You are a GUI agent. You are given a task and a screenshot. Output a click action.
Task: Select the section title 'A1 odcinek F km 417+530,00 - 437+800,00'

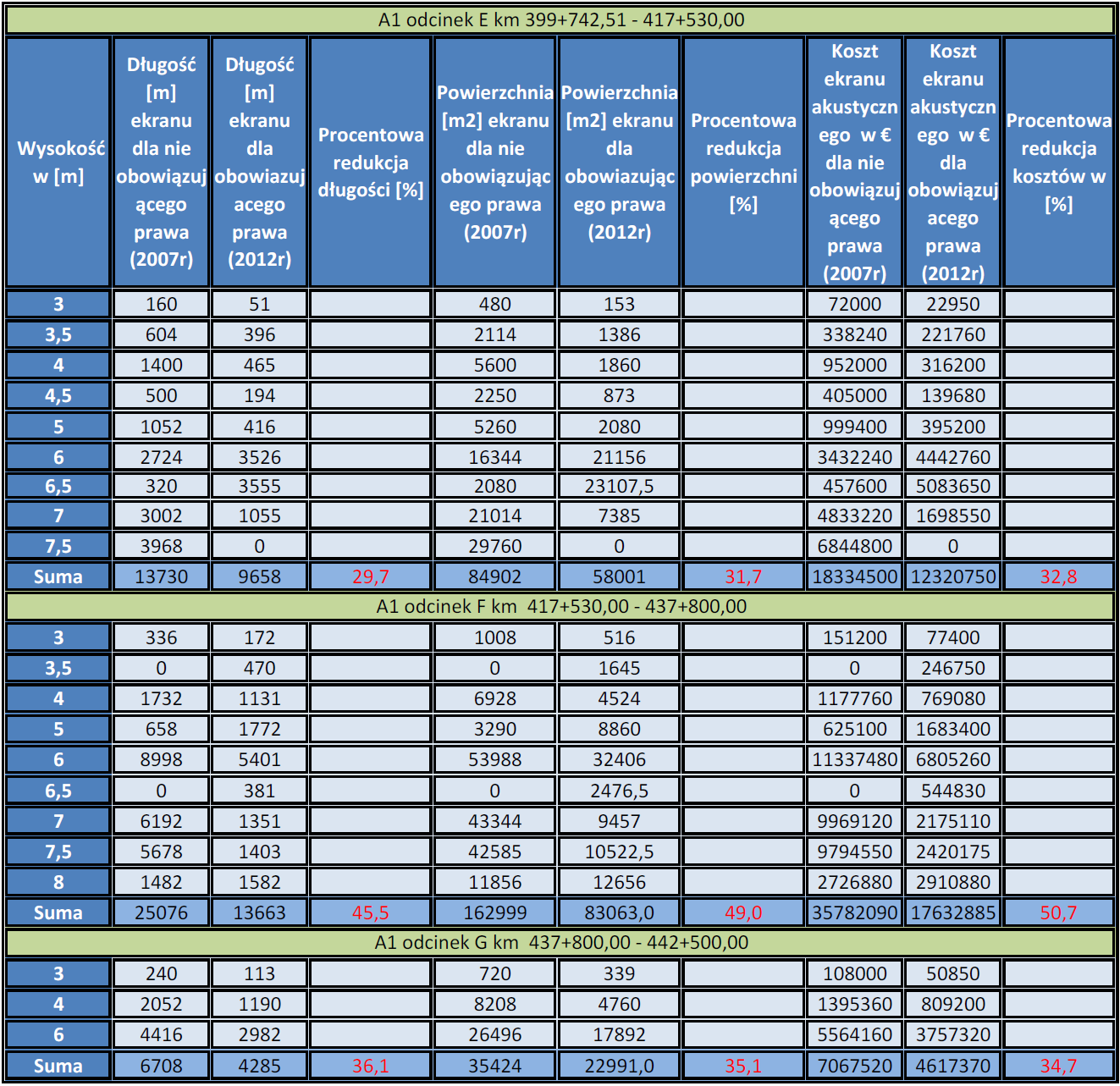560,606
